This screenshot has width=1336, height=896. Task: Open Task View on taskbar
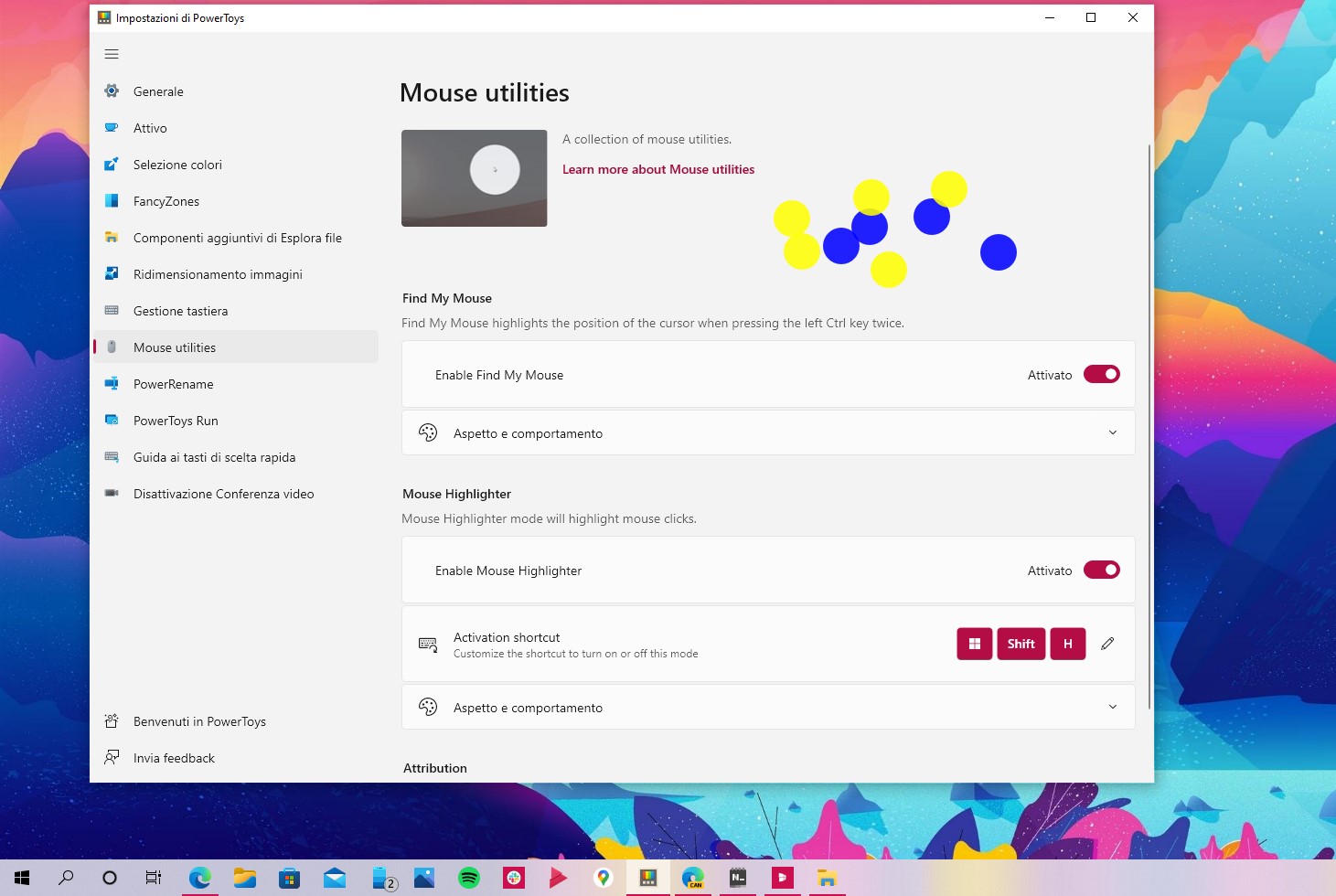point(154,878)
